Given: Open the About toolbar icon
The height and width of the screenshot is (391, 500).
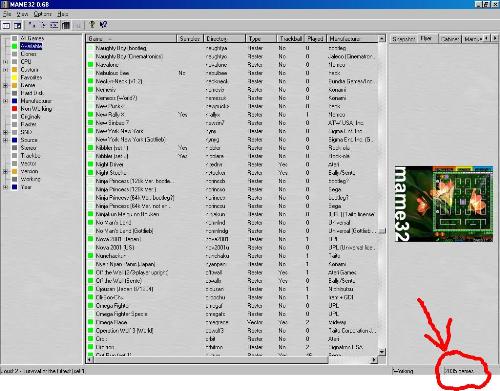Looking at the screenshot, I should (x=92, y=25).
